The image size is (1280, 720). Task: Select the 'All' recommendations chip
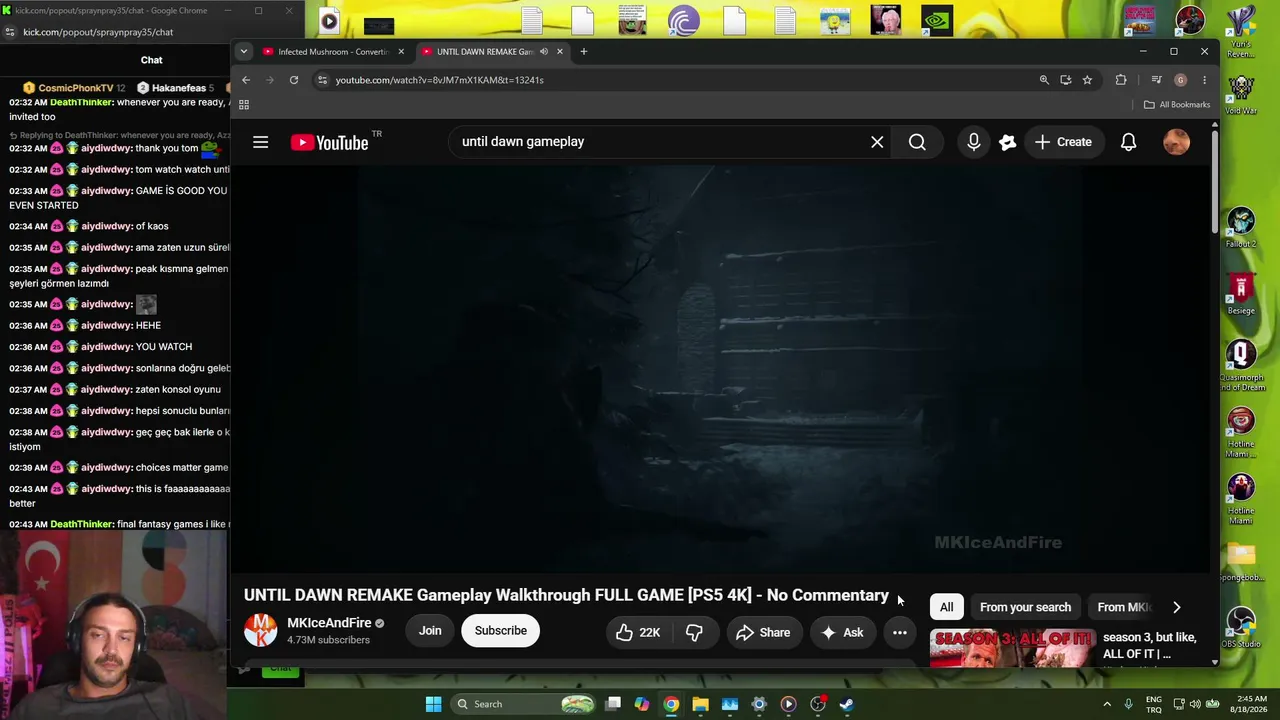coord(946,607)
